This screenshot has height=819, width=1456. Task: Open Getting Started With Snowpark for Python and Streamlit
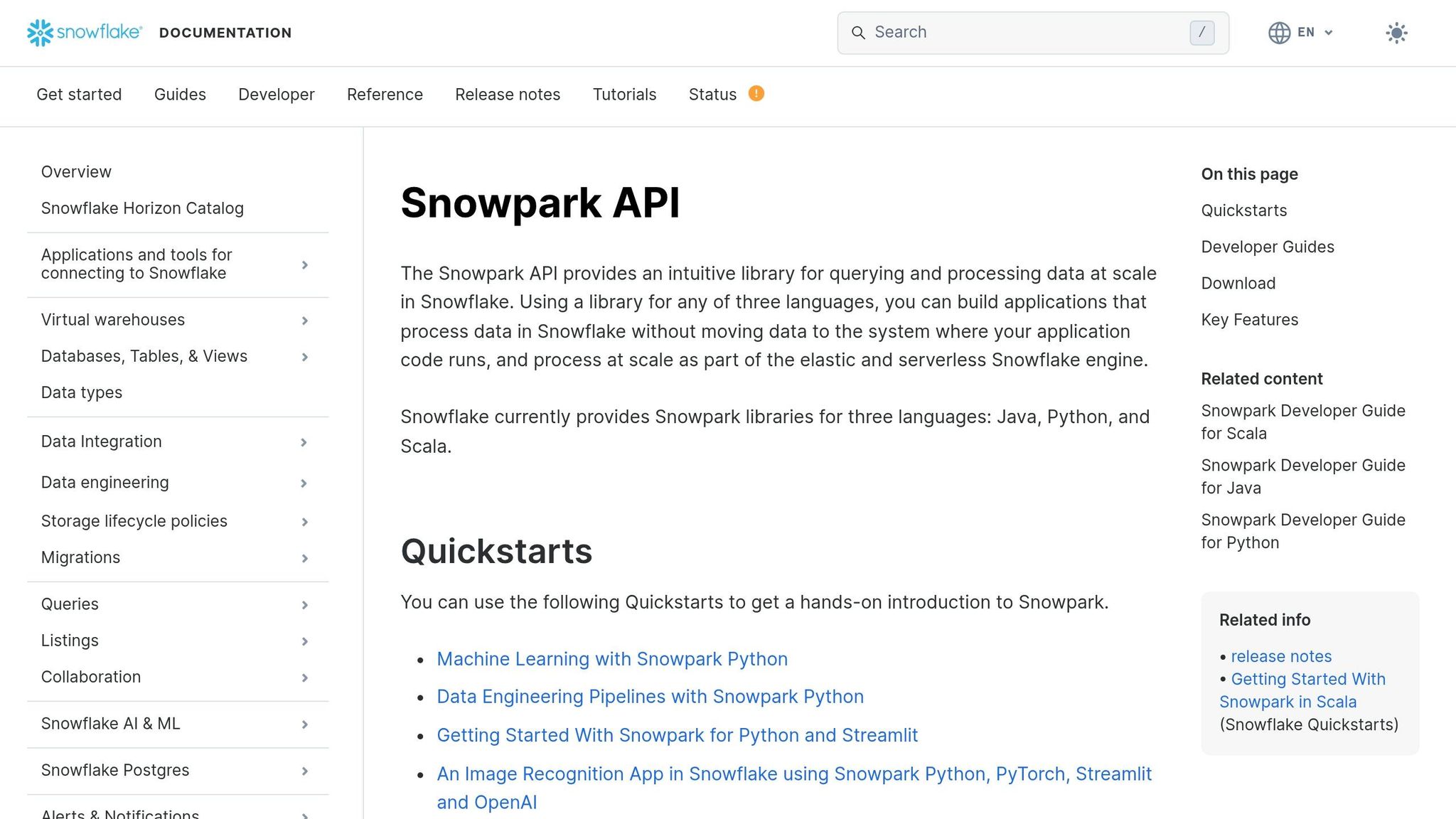point(678,735)
